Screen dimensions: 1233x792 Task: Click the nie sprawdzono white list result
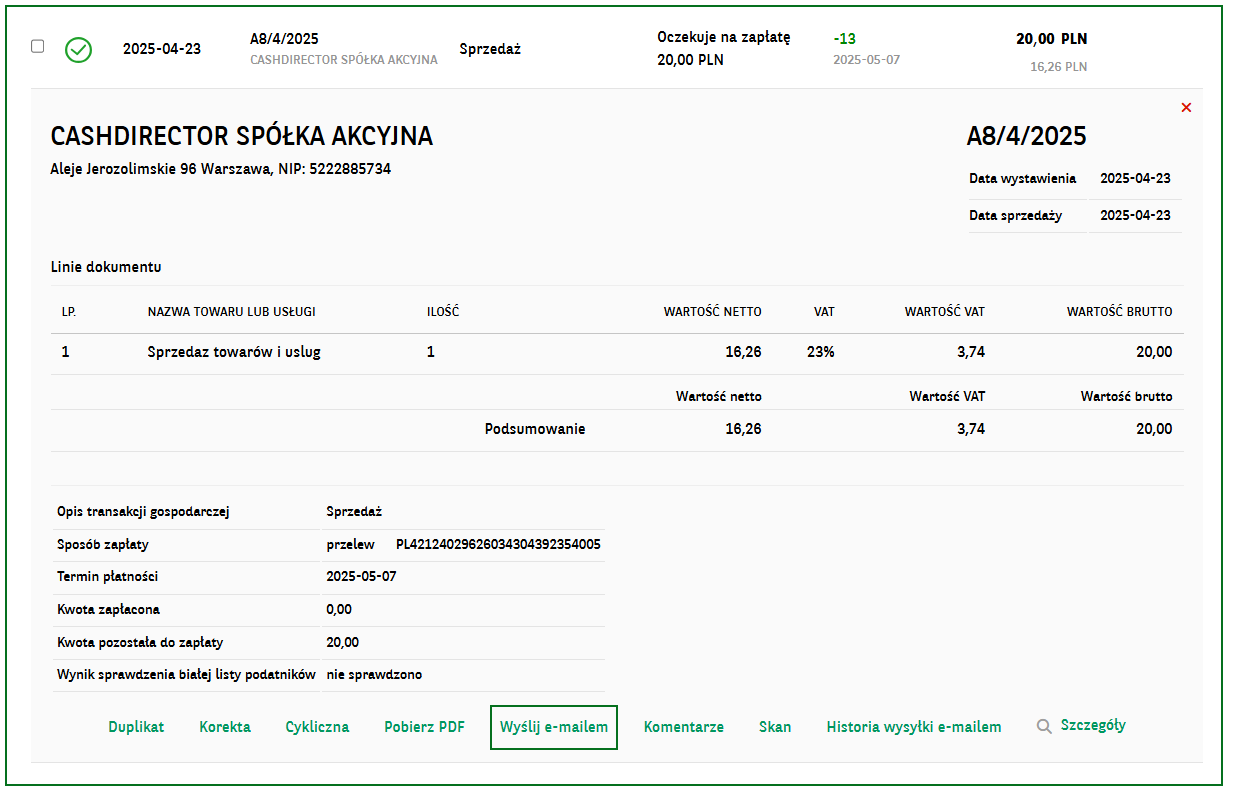(x=374, y=674)
